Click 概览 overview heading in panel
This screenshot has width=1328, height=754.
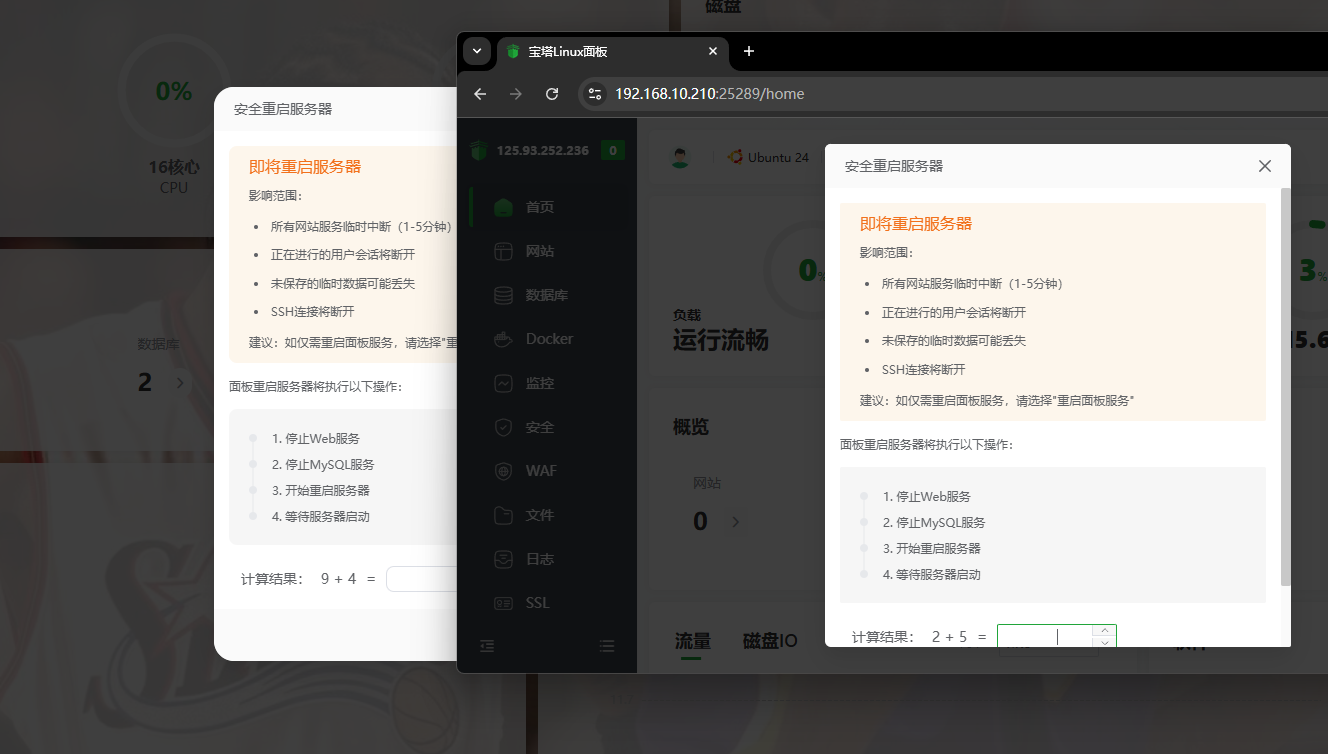pos(691,427)
